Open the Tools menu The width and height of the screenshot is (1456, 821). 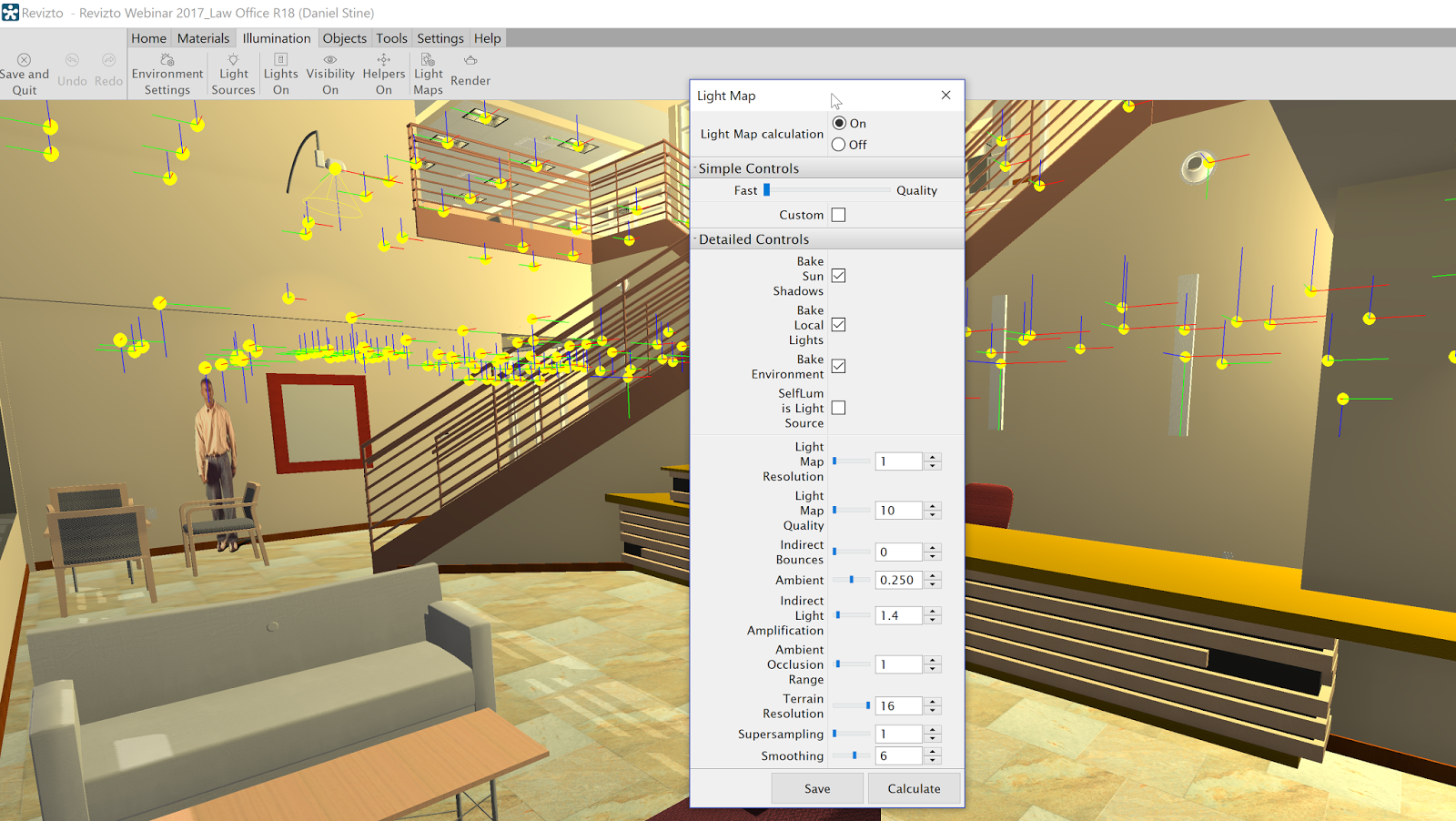pos(390,37)
